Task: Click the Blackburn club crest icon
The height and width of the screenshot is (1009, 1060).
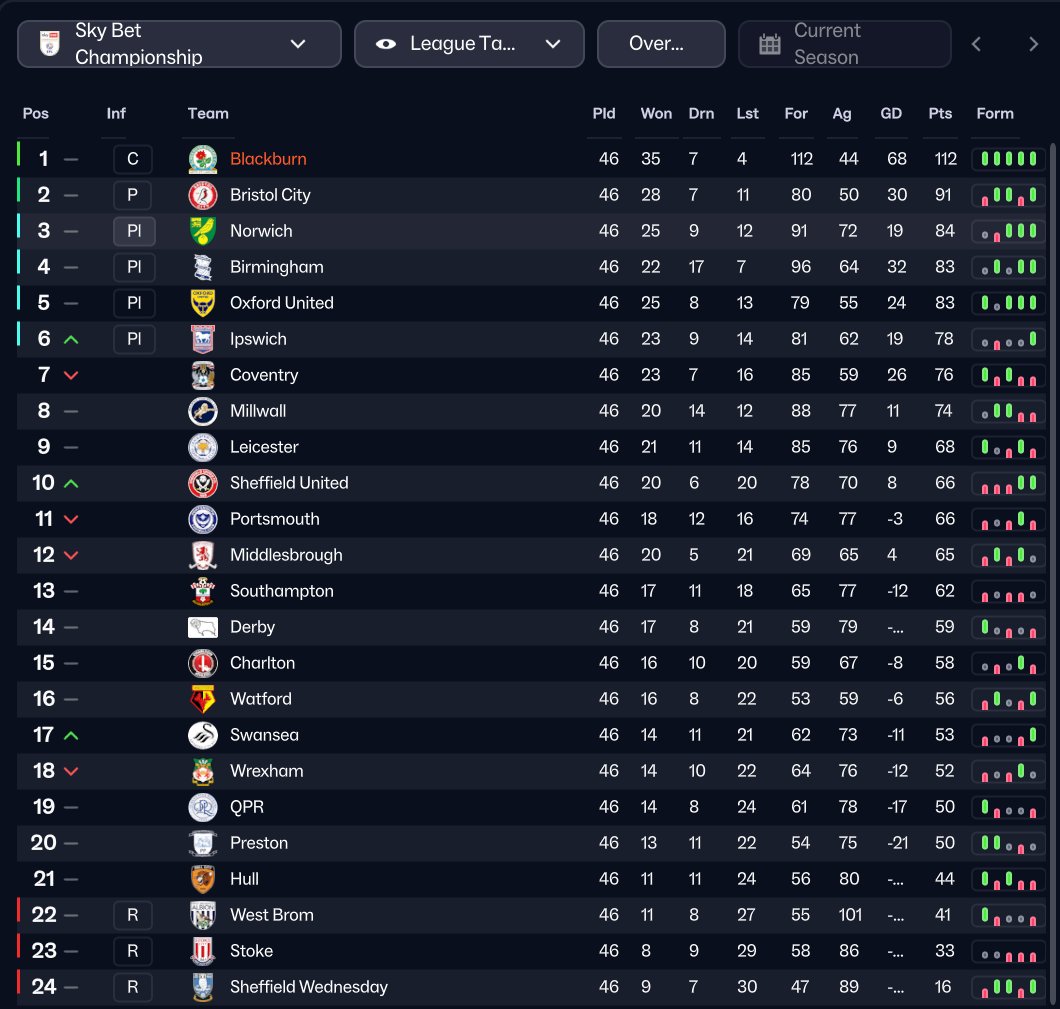Action: pos(202,159)
